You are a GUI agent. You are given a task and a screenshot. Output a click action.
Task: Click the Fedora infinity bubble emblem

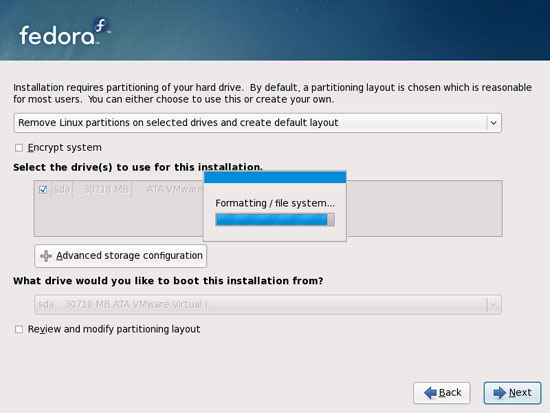[101, 26]
